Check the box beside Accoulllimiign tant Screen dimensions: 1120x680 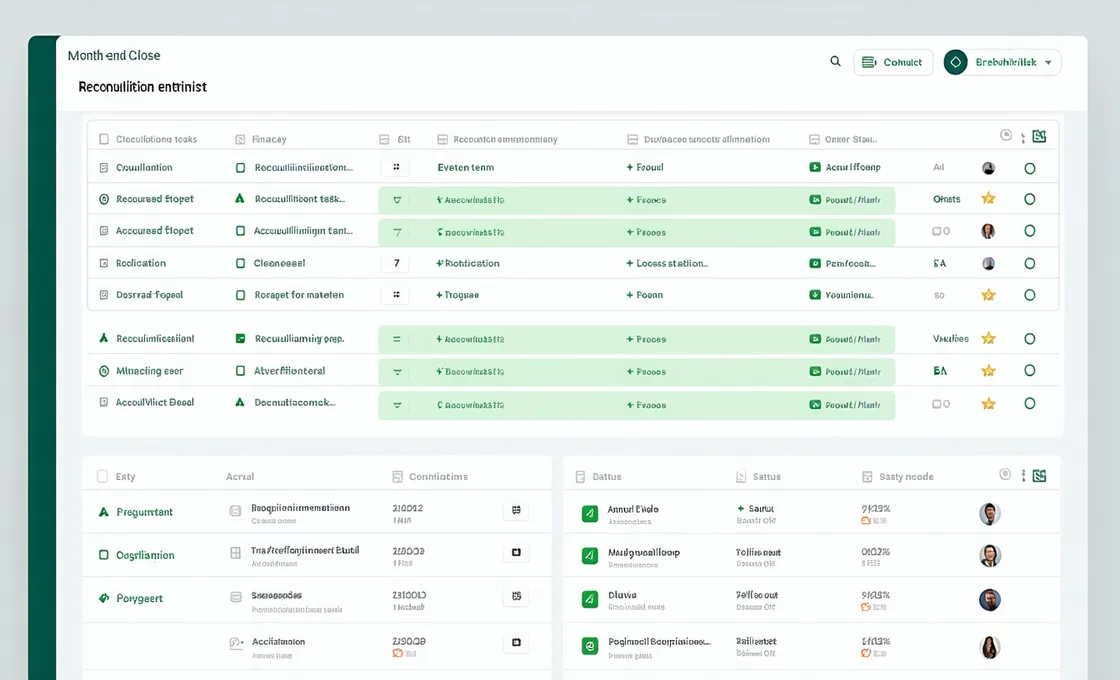coord(240,231)
